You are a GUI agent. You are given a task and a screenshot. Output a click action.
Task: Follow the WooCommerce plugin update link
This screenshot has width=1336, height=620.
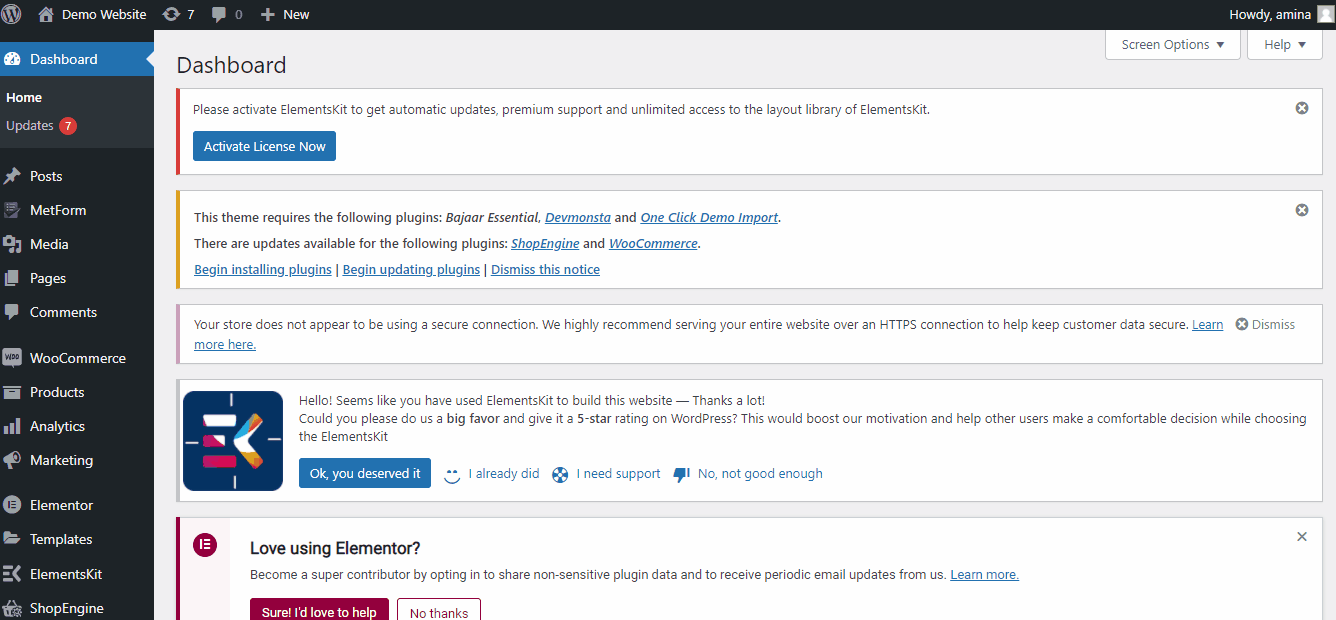tap(653, 243)
